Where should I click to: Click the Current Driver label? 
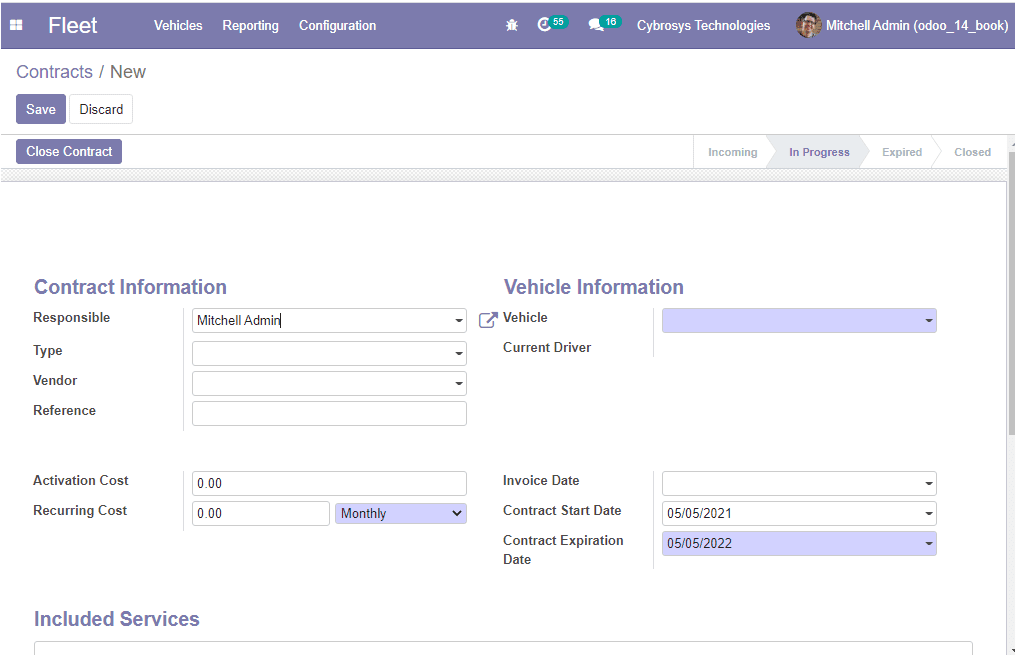pos(547,347)
